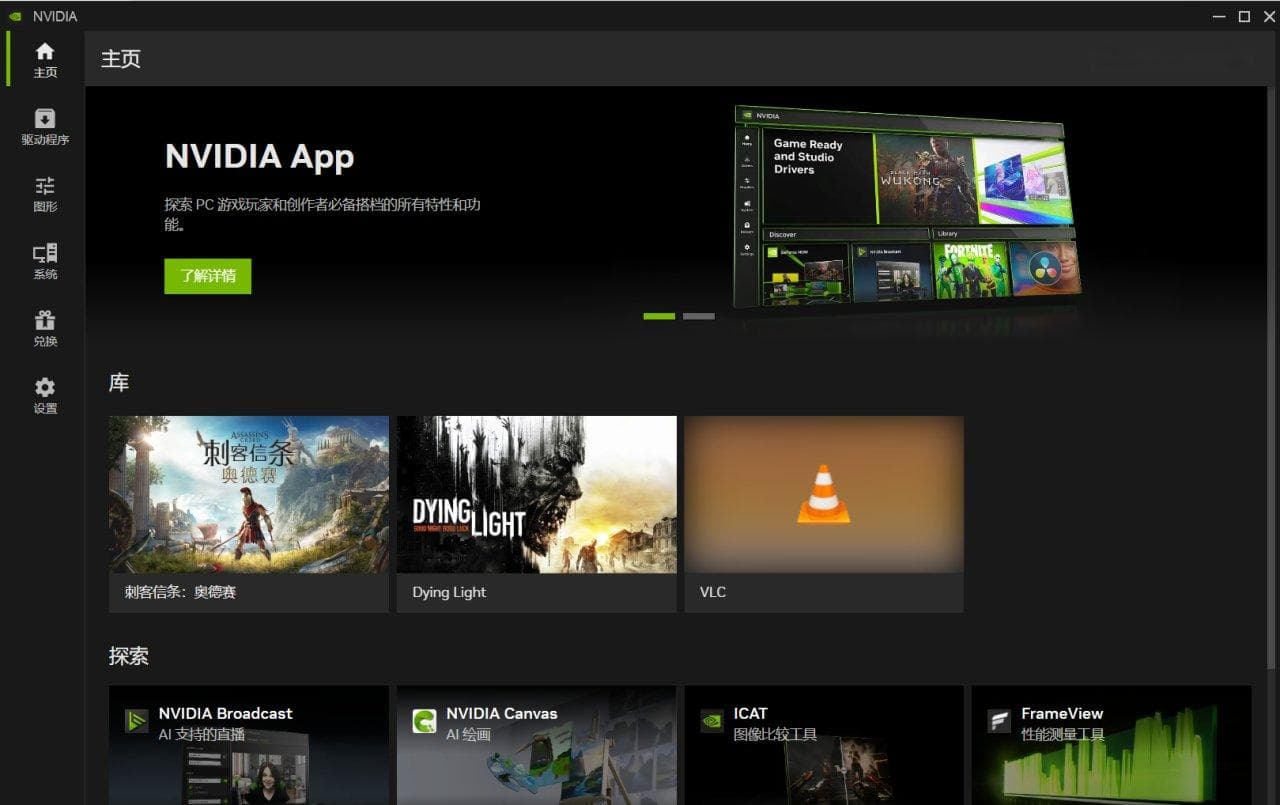1280x805 pixels.
Task: Click the 性能测量工具 subtitle
Action: 1063,734
